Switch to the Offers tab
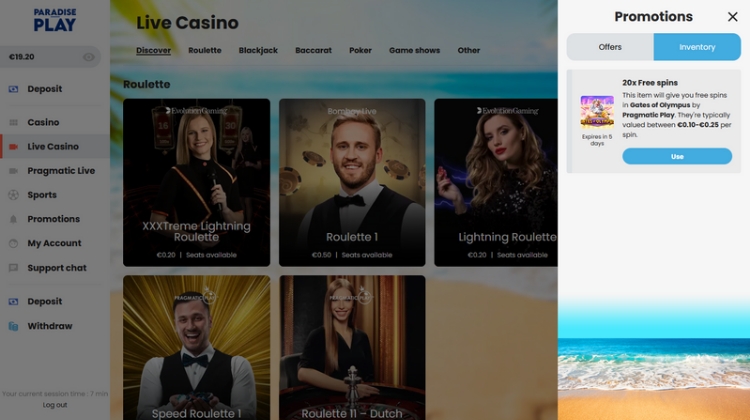Viewport: 750px width, 420px height. pyautogui.click(x=610, y=47)
